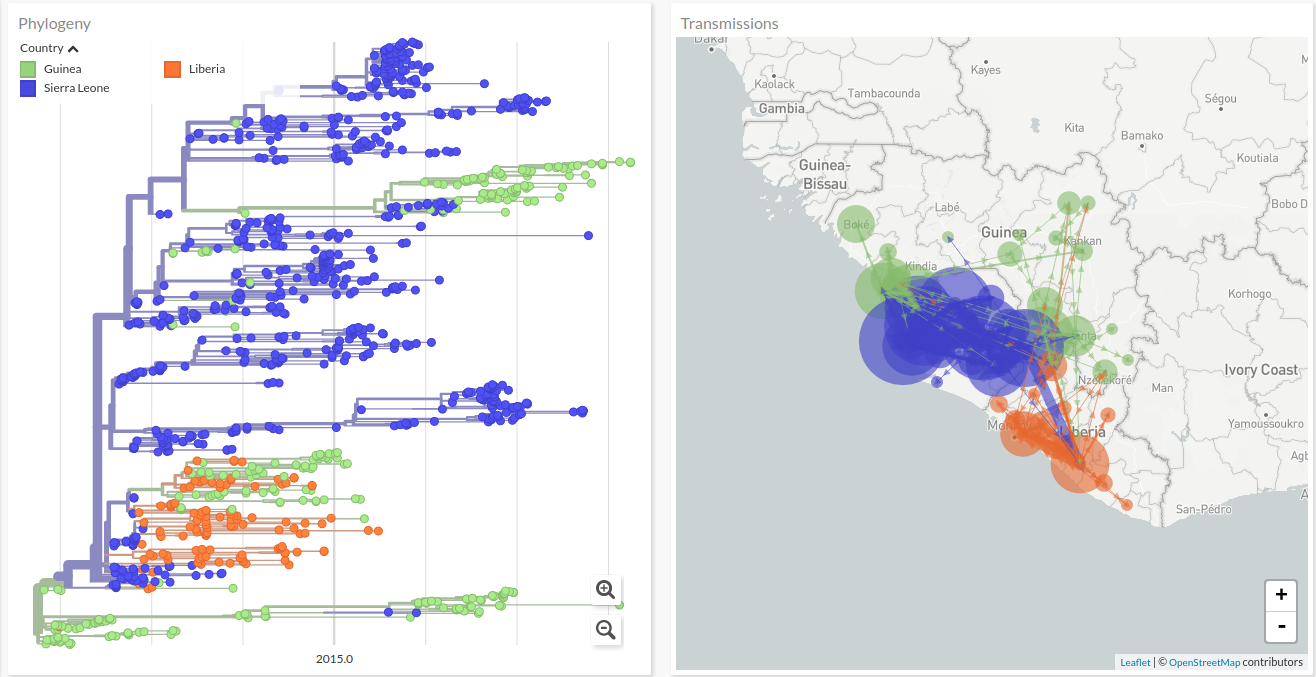Click the green Guinea legend swatch
Screen dimensions: 1316x677
29,69
